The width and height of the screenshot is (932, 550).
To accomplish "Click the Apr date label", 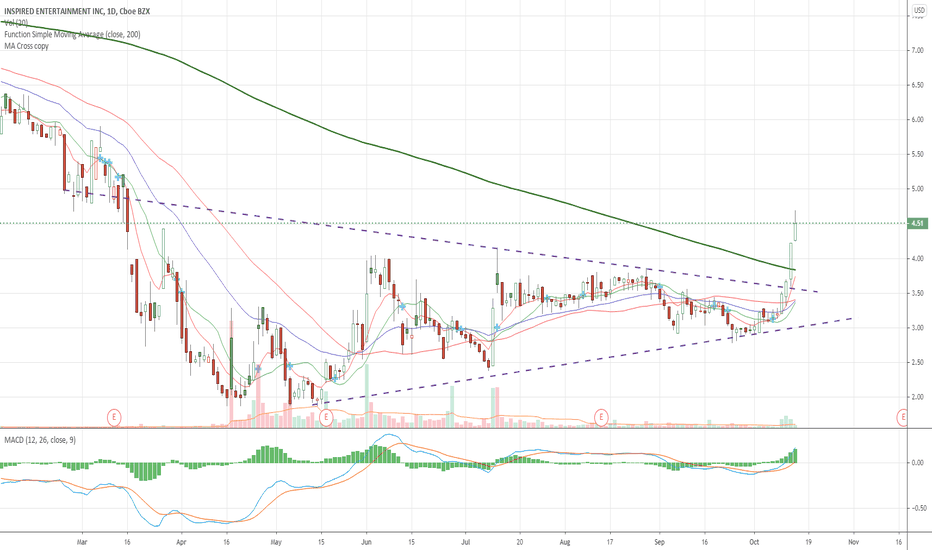I will tap(181, 542).
